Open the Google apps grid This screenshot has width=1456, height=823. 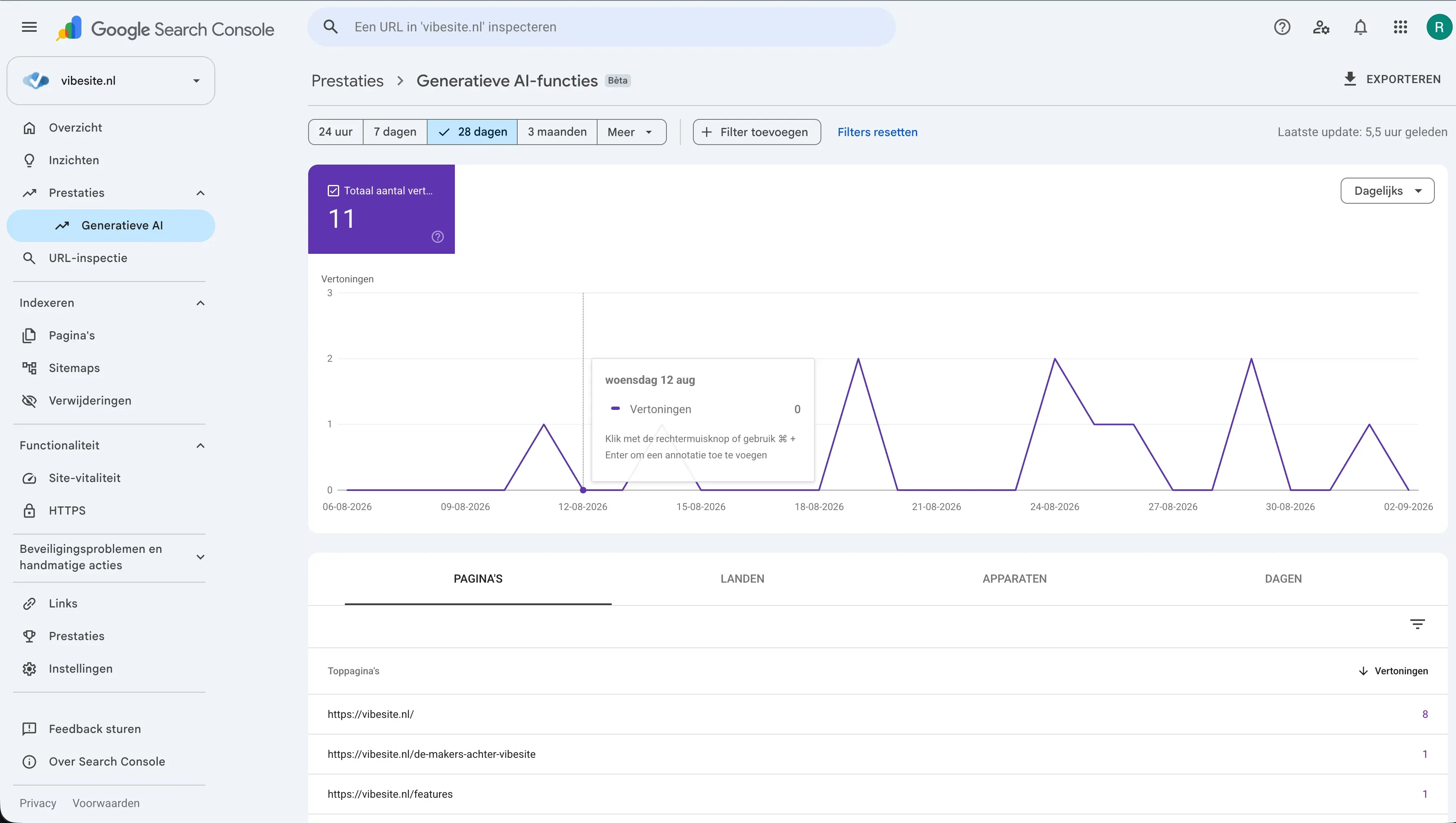(1400, 27)
